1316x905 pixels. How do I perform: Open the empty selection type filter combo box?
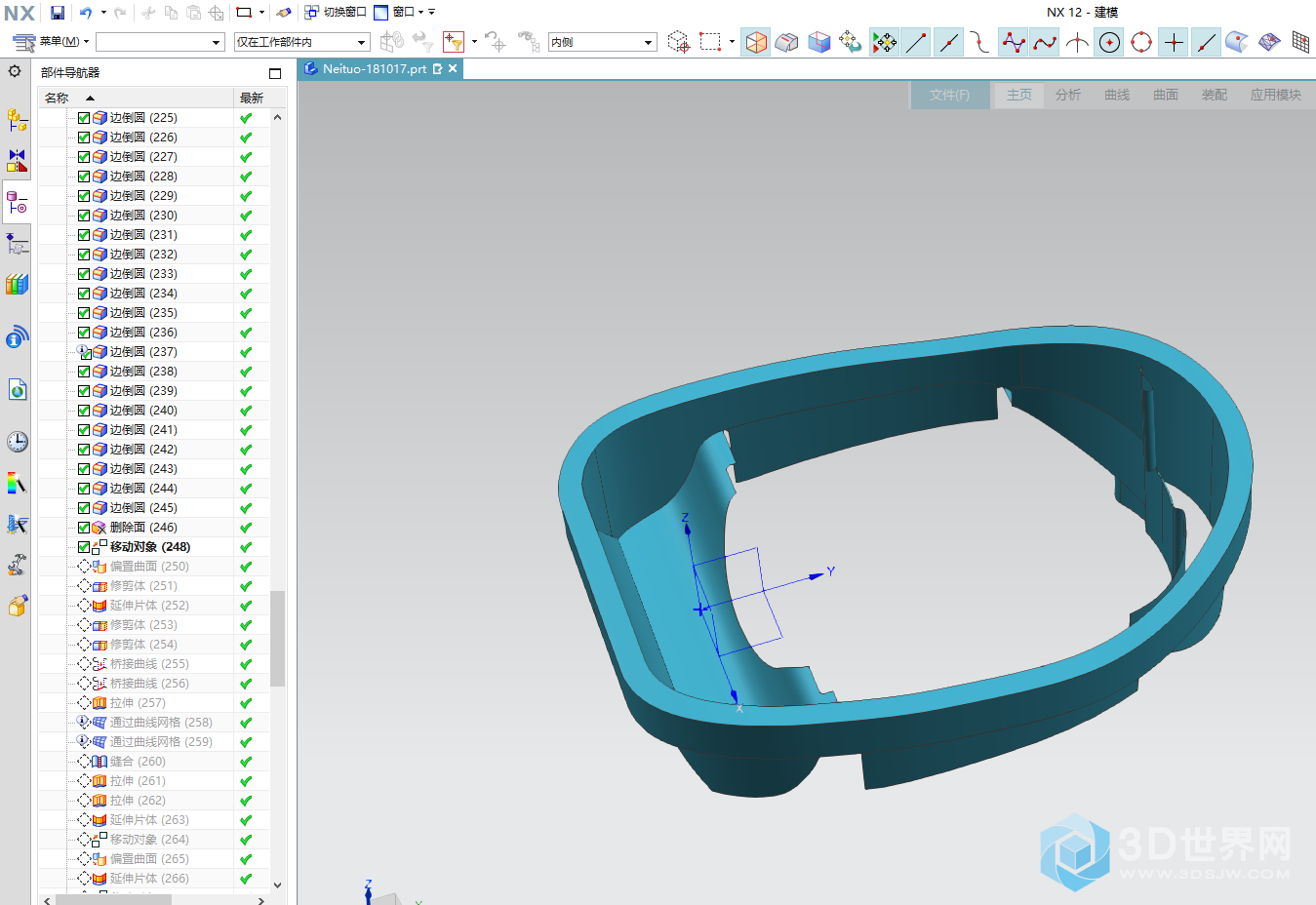pos(160,42)
